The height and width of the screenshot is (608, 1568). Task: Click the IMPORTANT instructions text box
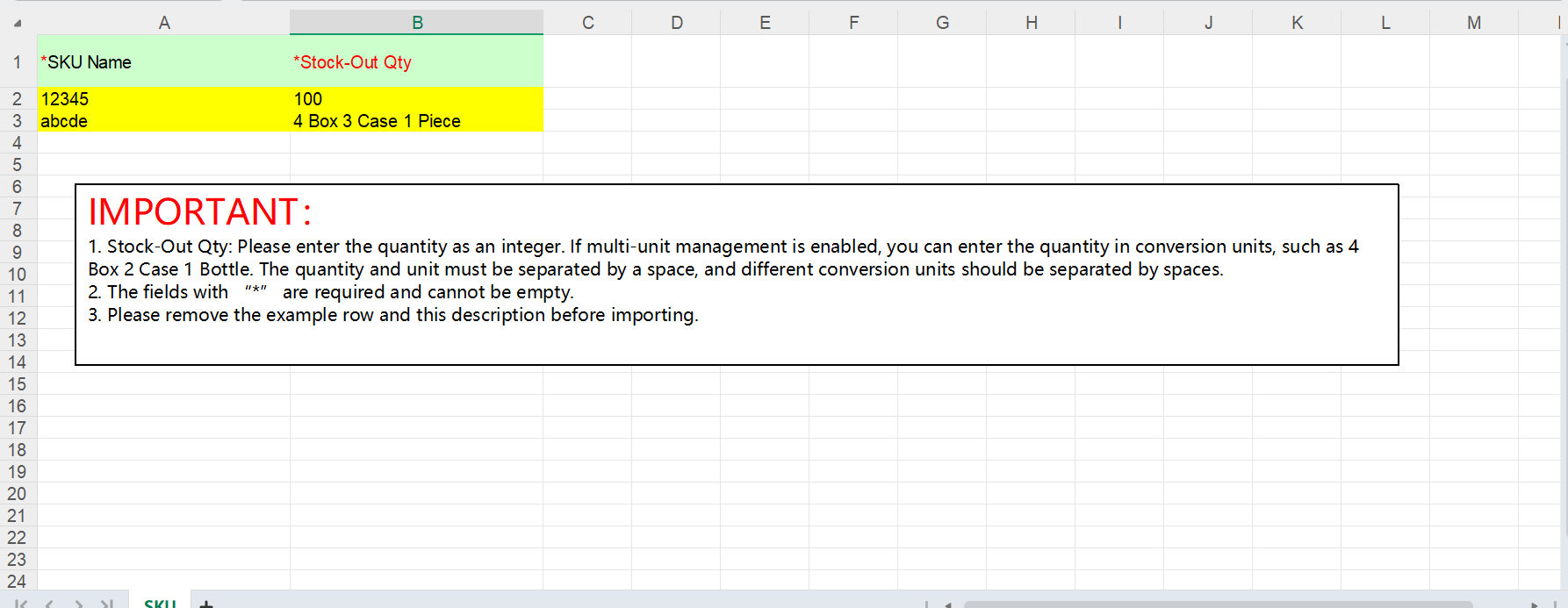736,275
